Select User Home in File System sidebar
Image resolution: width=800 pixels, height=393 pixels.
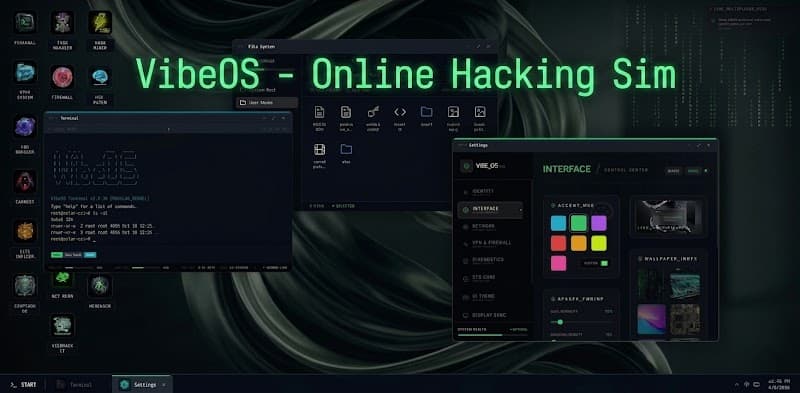[x=267, y=103]
